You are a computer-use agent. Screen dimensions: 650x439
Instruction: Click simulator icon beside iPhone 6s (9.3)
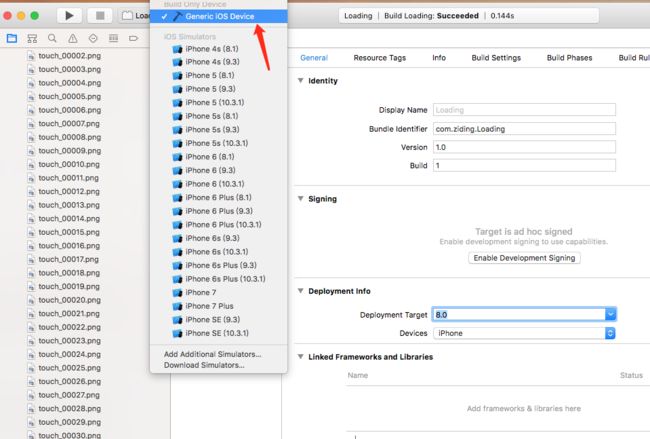tap(177, 238)
